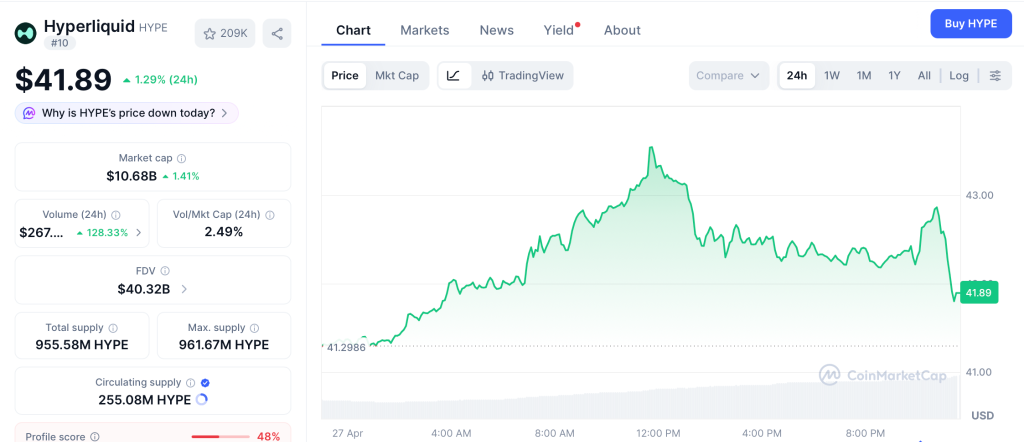The image size is (1024, 442).
Task: Toggle Log scale on chart
Action: click(959, 76)
